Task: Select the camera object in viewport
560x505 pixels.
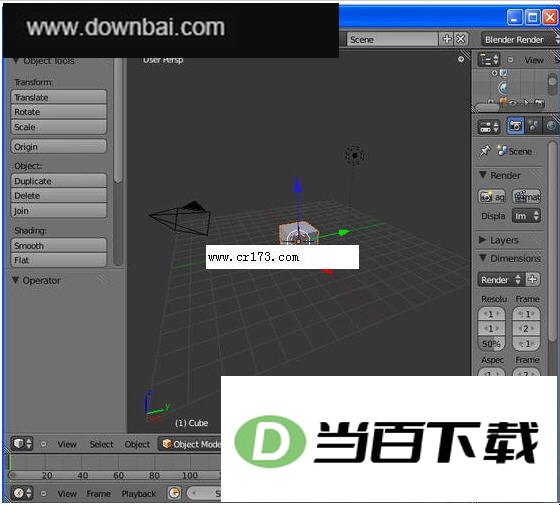Action: tap(181, 218)
